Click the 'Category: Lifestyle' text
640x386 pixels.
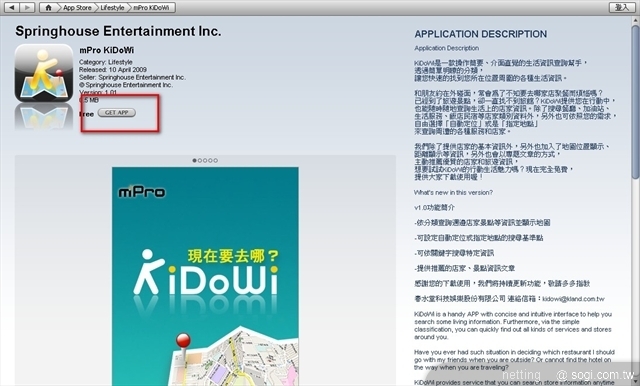(x=106, y=62)
